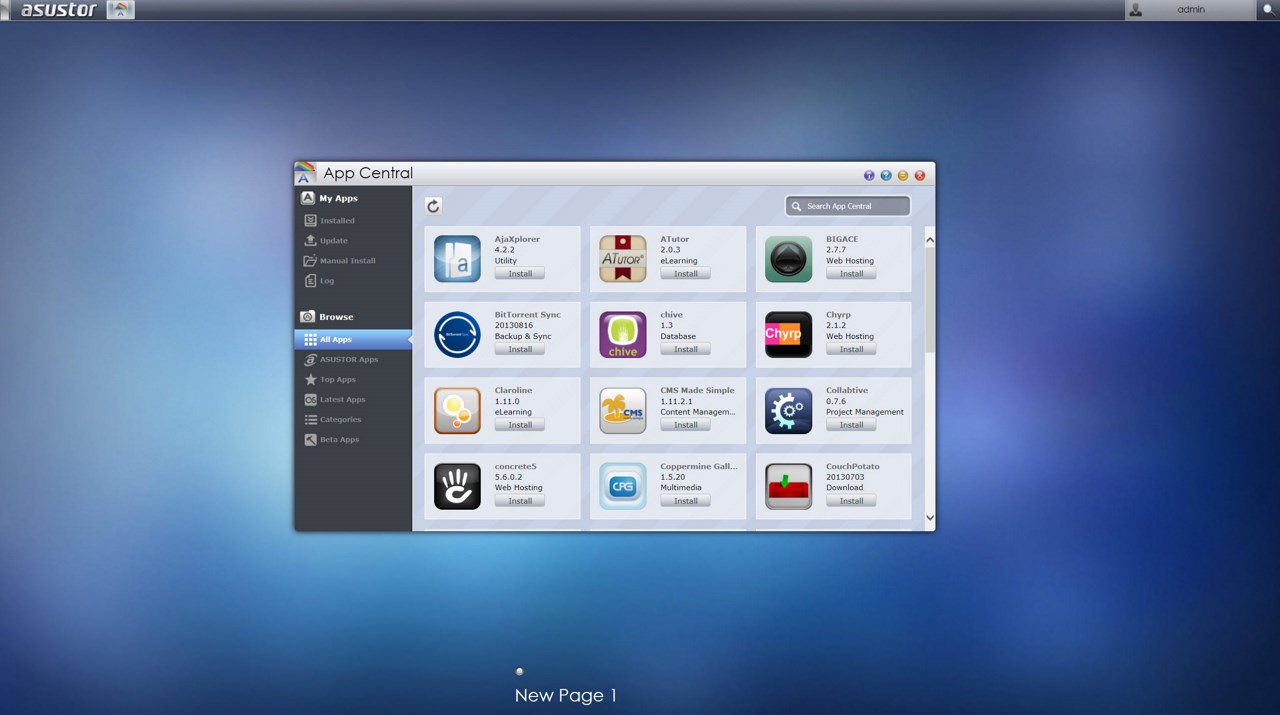Install Collabtive

pos(851,425)
